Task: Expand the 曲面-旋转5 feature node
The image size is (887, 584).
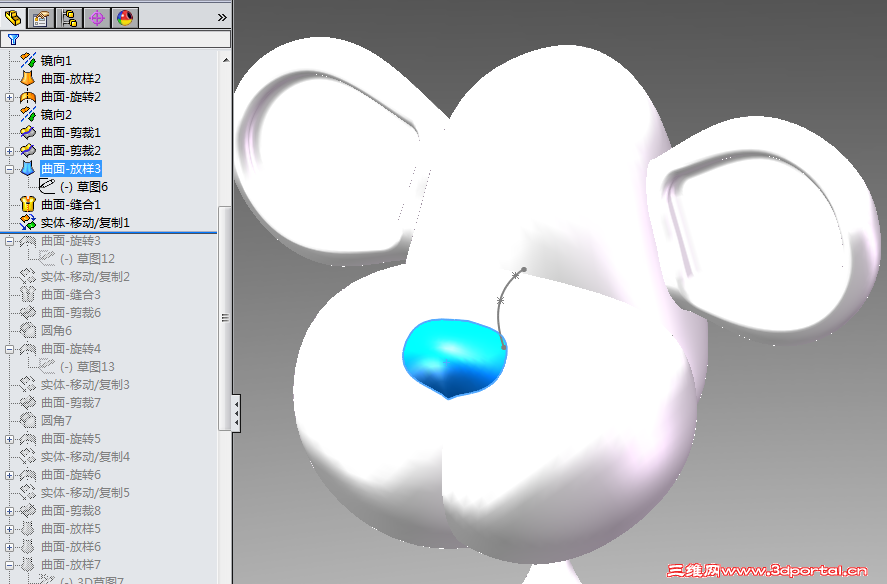Action: tap(8, 438)
